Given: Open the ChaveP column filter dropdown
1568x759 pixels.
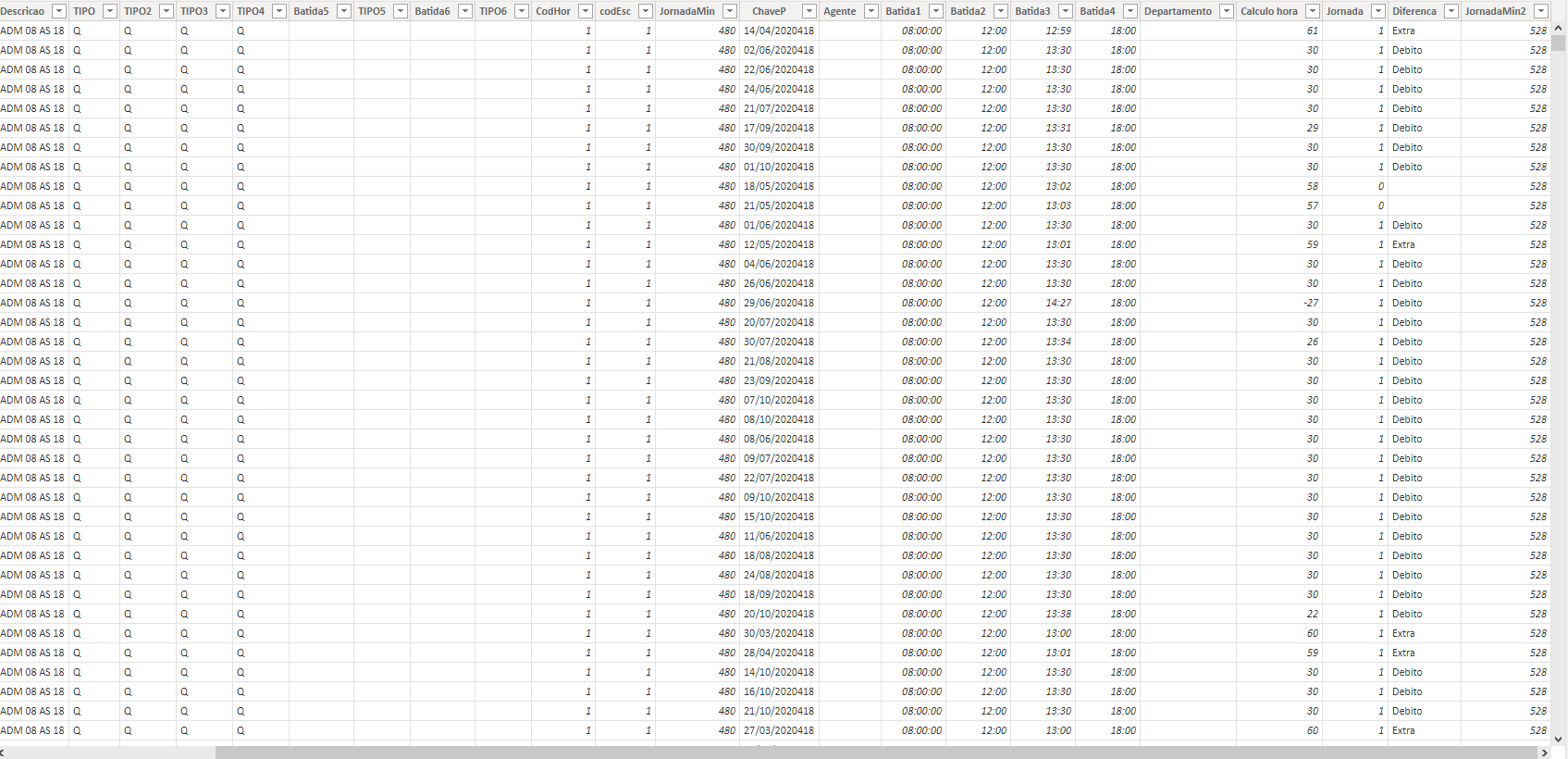Looking at the screenshot, I should 809,11.
